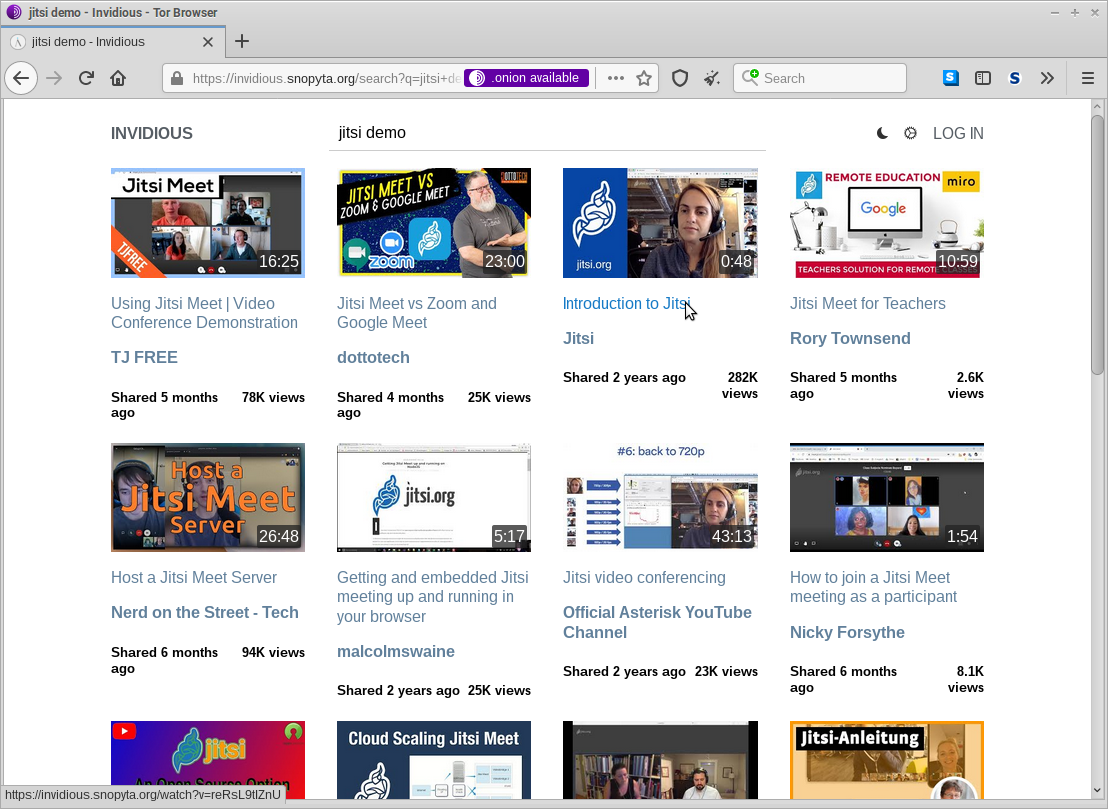1108x809 pixels.
Task: Open the hamburger application menu
Action: click(1088, 78)
